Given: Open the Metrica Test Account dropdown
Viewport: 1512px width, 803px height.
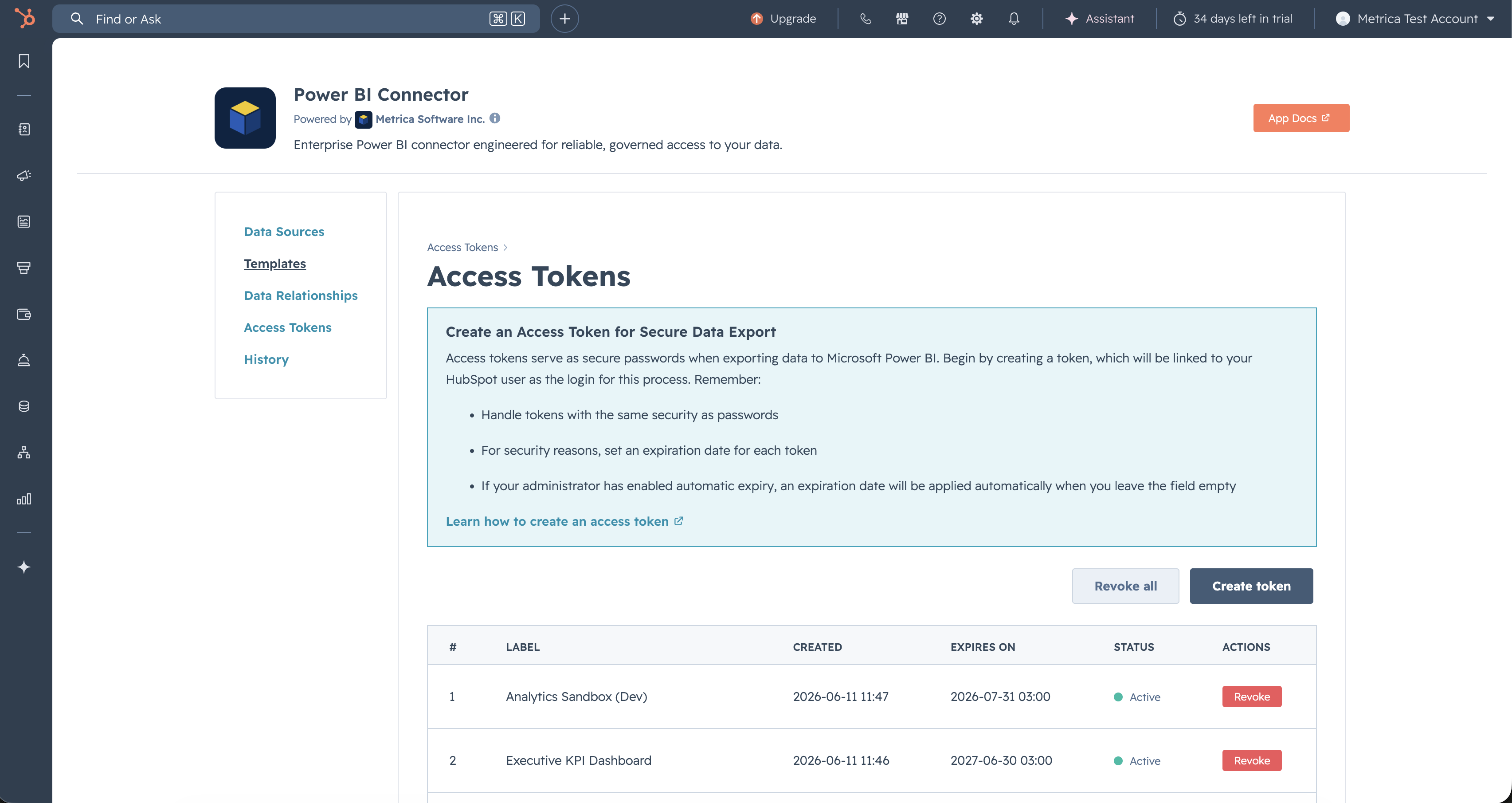Looking at the screenshot, I should (x=1415, y=19).
